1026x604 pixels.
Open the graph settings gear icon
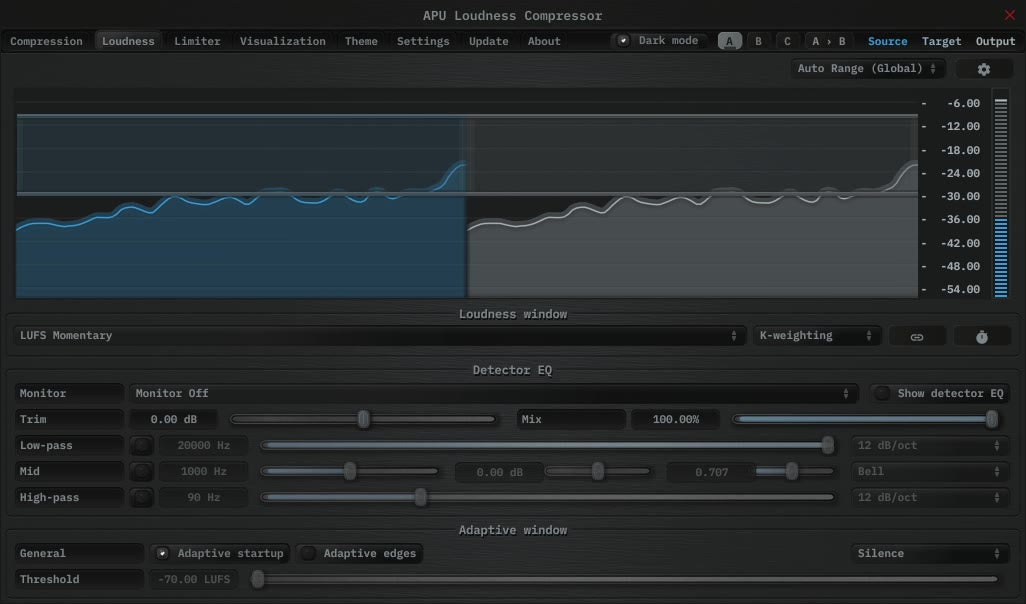click(x=983, y=69)
